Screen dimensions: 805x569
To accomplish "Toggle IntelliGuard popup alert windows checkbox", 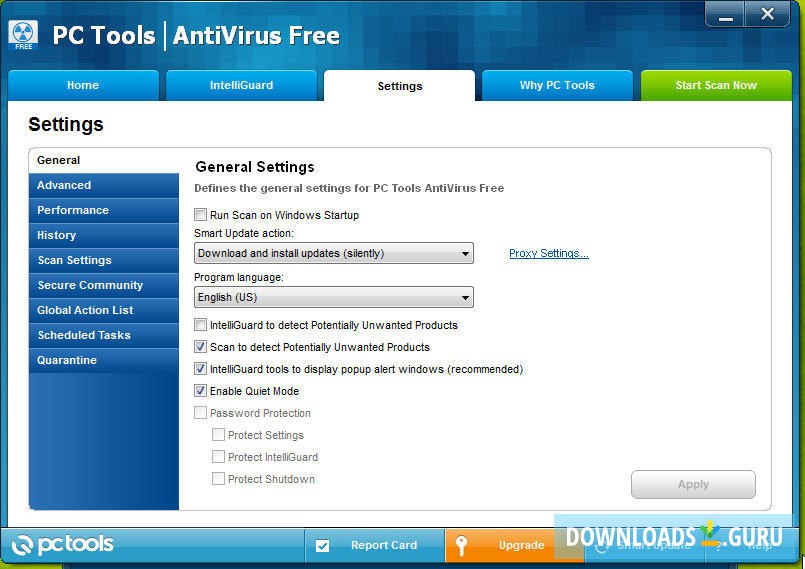I will pyautogui.click(x=200, y=369).
